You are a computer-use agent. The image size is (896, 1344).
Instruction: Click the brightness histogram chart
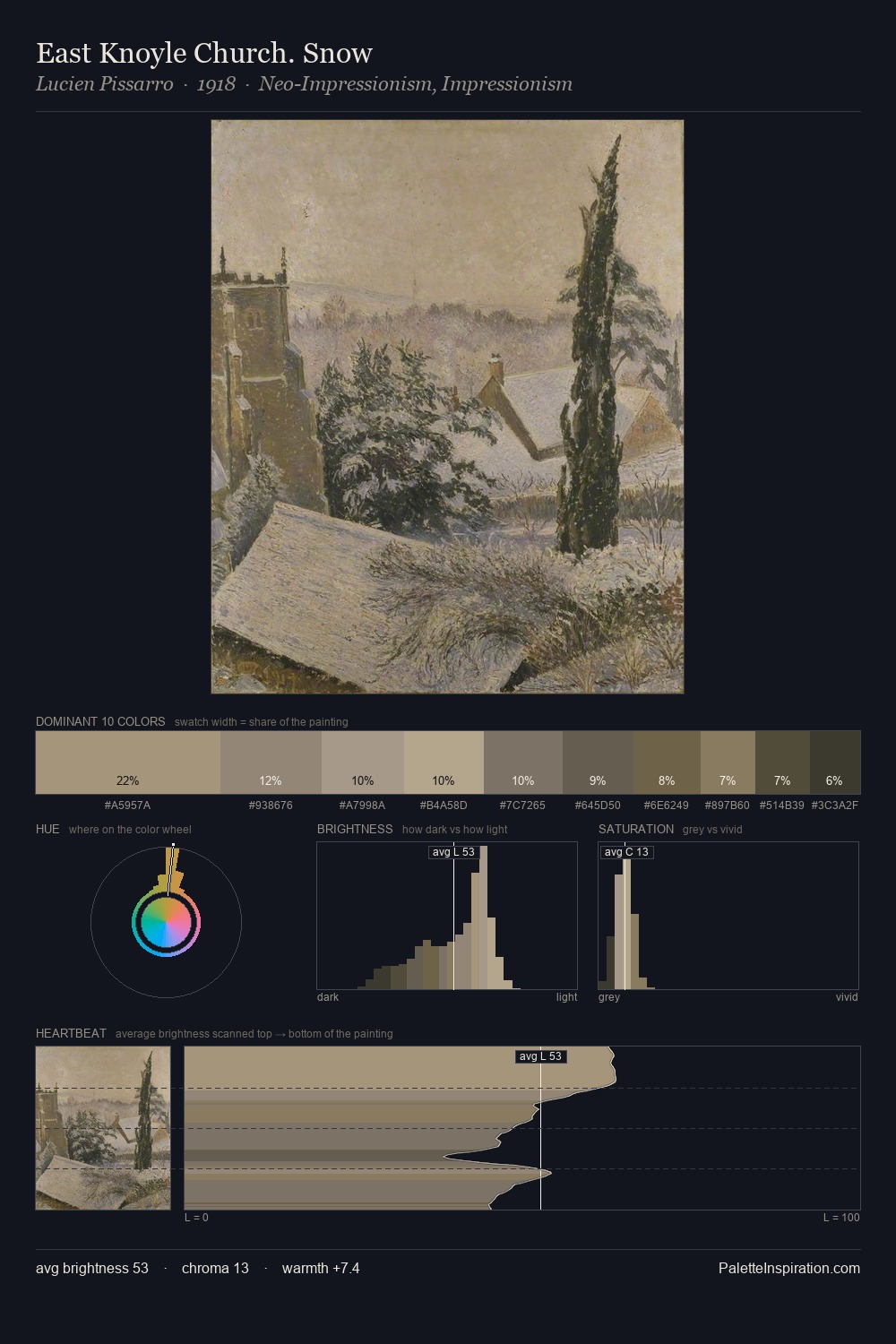coord(447,916)
